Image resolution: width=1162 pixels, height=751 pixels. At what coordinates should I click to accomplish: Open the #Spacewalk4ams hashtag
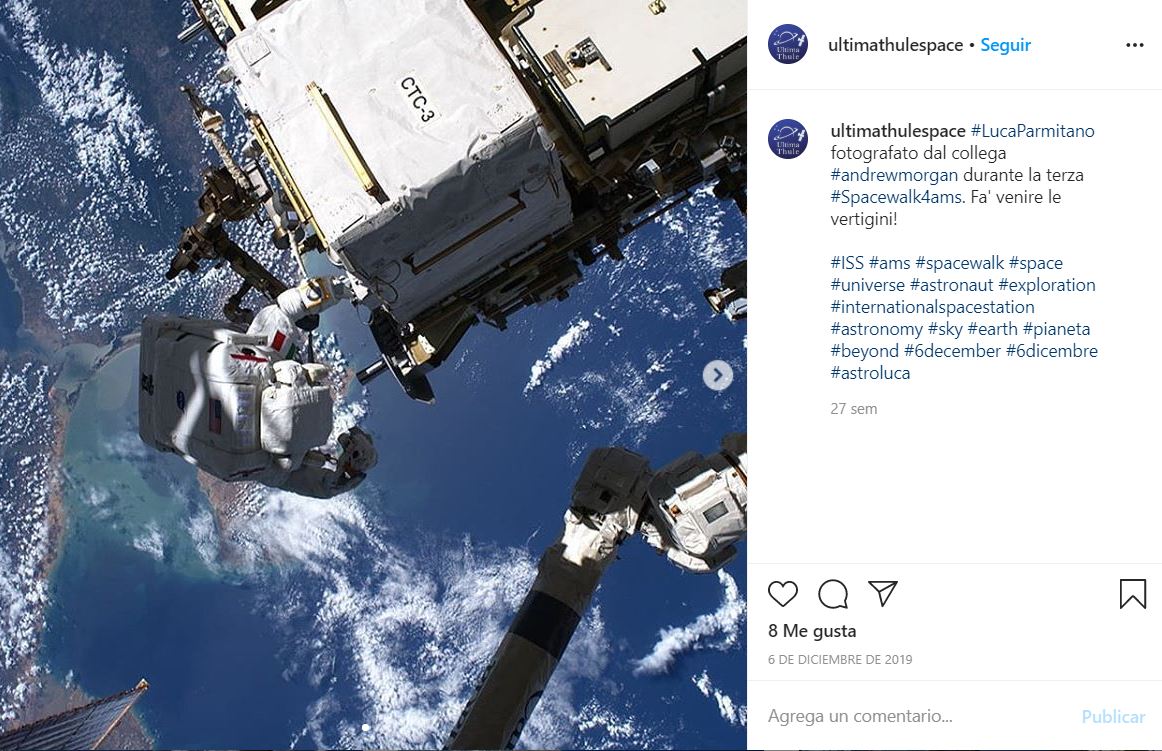point(897,196)
